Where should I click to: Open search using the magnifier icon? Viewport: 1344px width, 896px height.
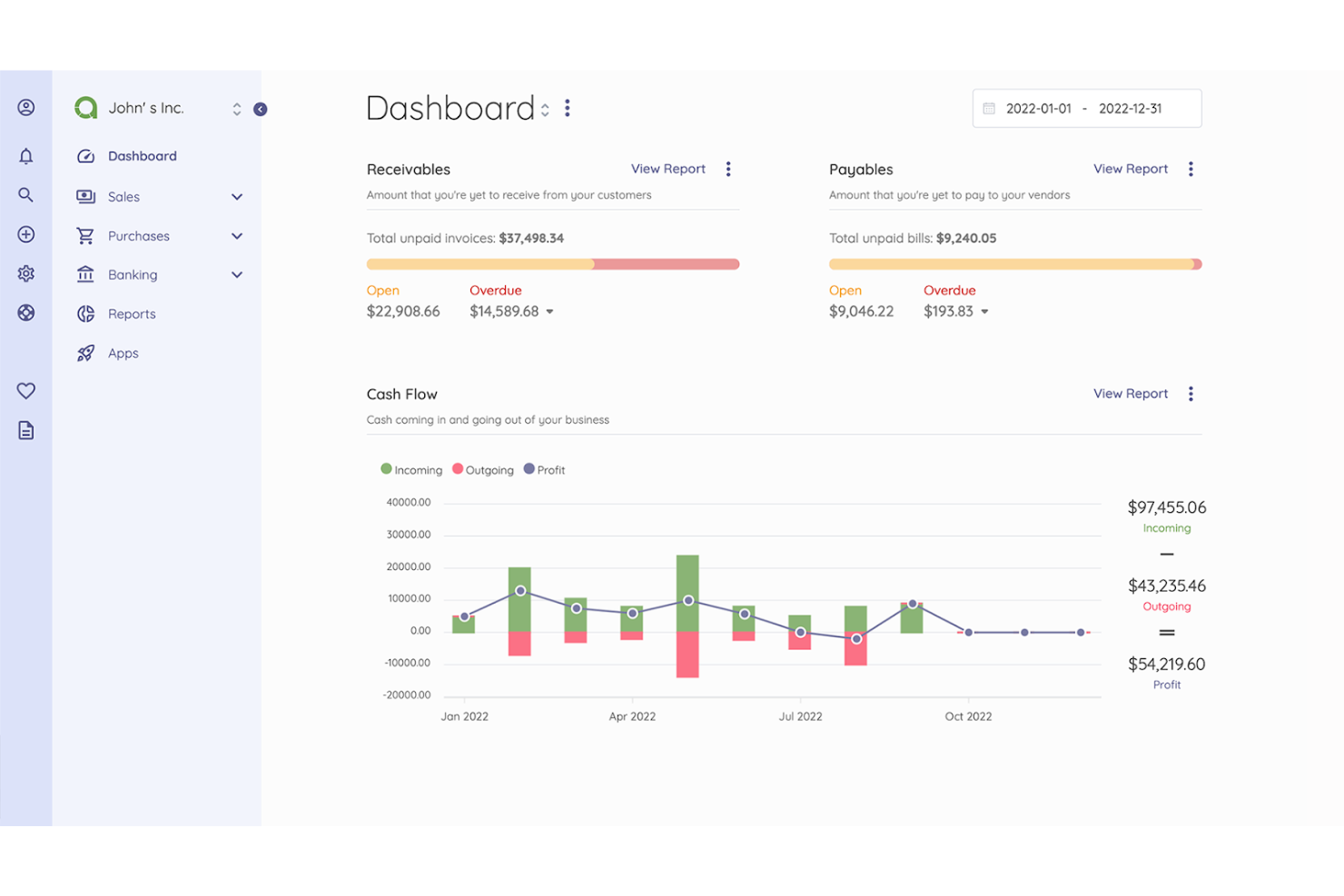pyautogui.click(x=26, y=194)
